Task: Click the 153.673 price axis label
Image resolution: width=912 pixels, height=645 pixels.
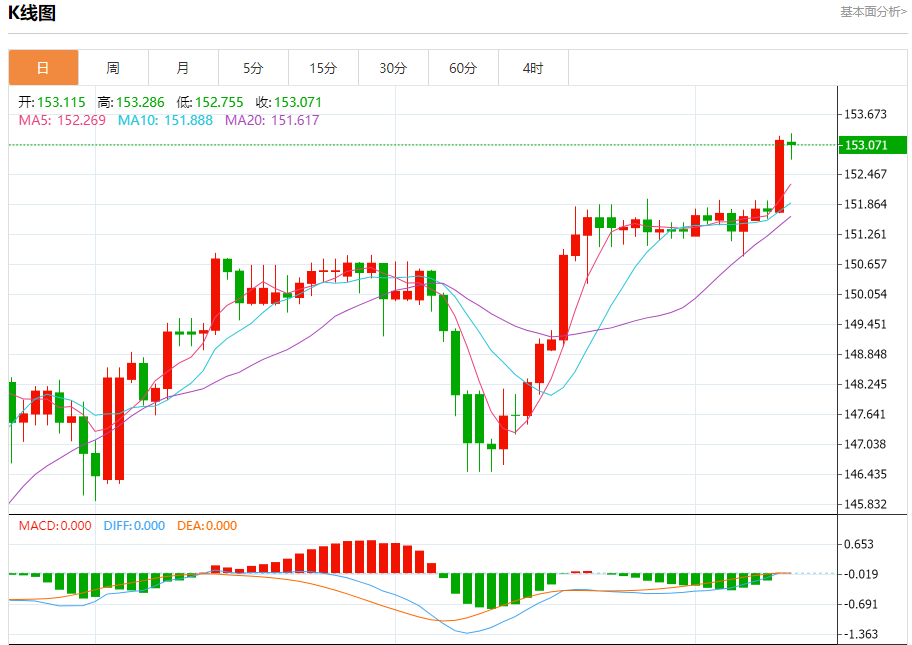Action: point(865,114)
